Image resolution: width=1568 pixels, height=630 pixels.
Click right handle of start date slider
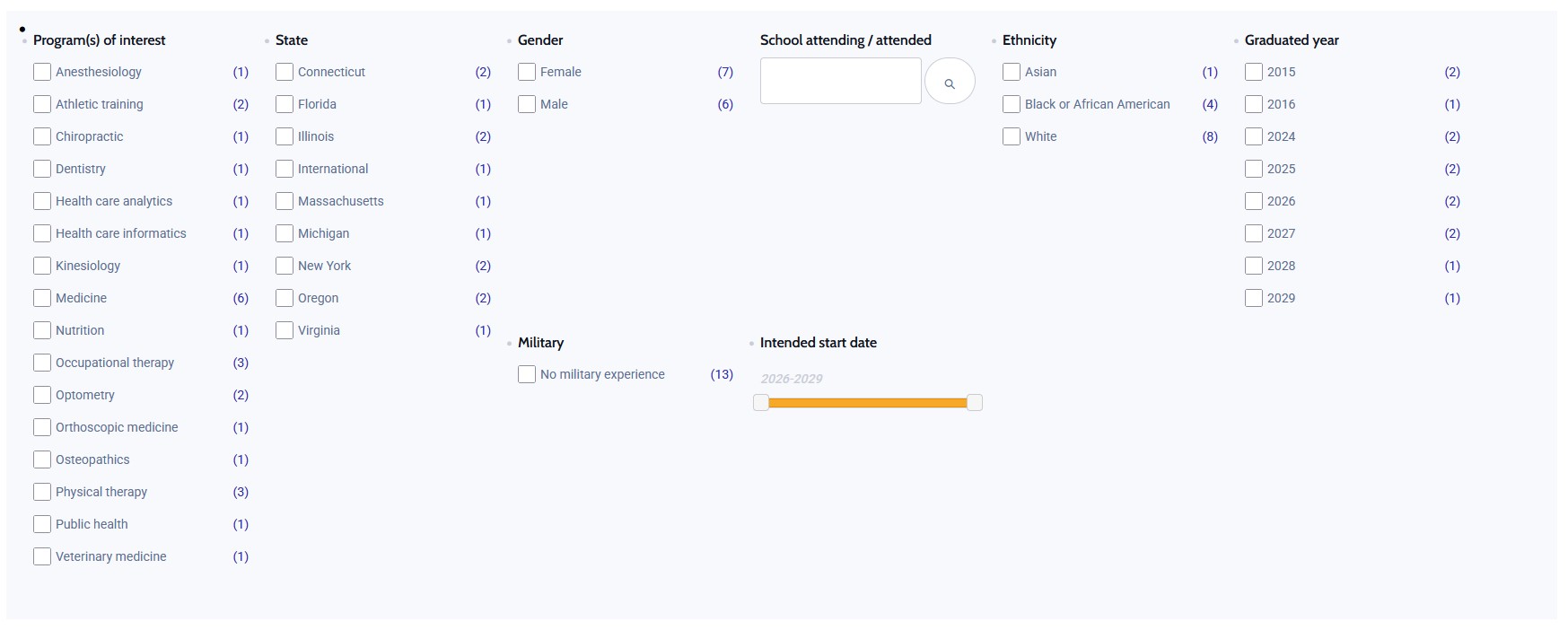975,402
